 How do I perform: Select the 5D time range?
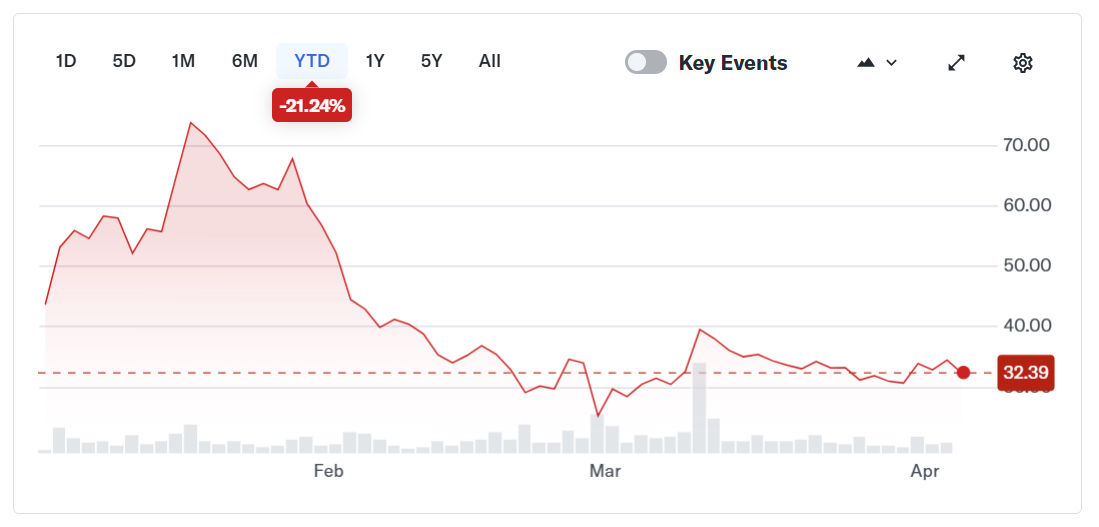click(x=124, y=61)
